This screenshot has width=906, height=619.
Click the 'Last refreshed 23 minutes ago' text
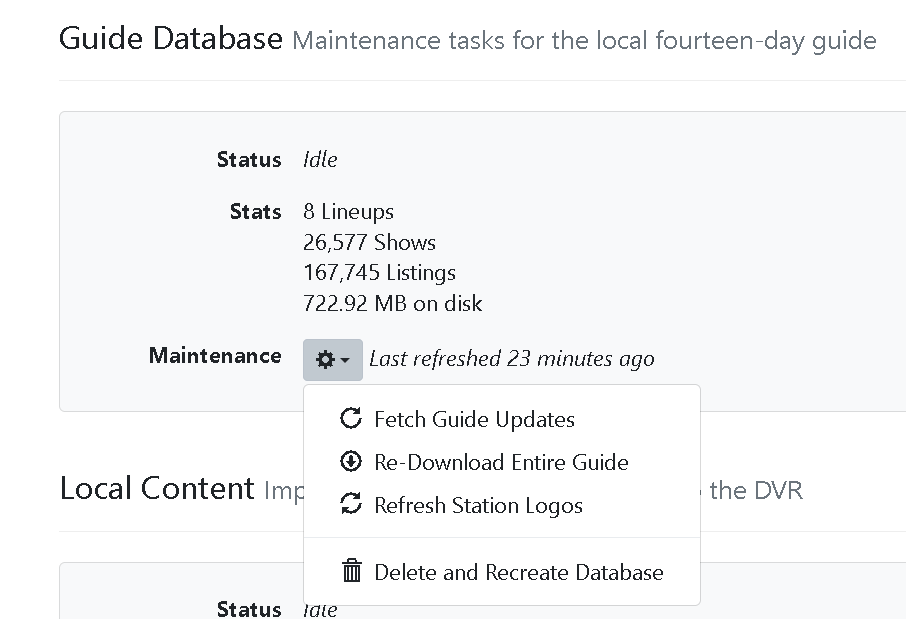tap(511, 358)
